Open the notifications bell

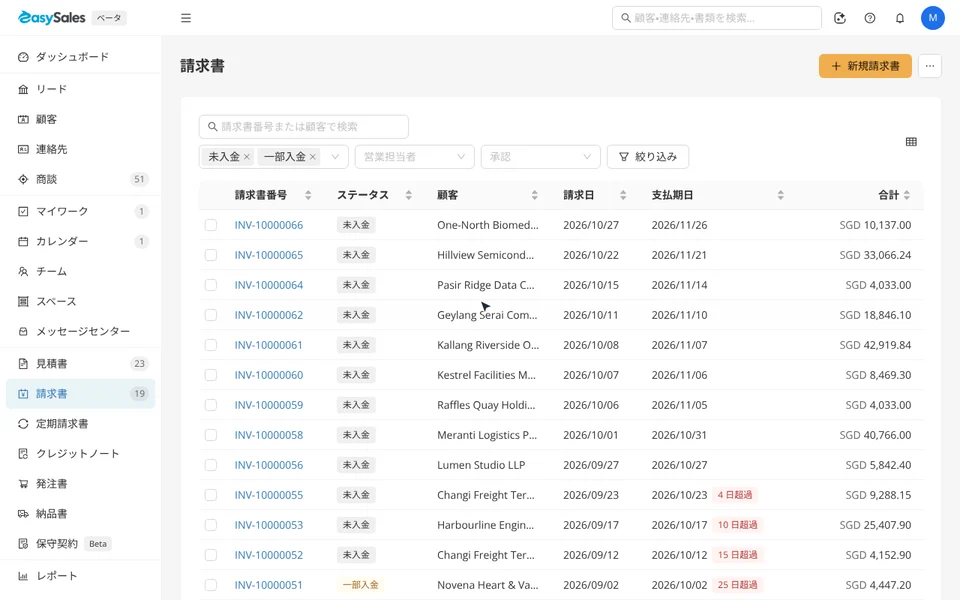(900, 18)
